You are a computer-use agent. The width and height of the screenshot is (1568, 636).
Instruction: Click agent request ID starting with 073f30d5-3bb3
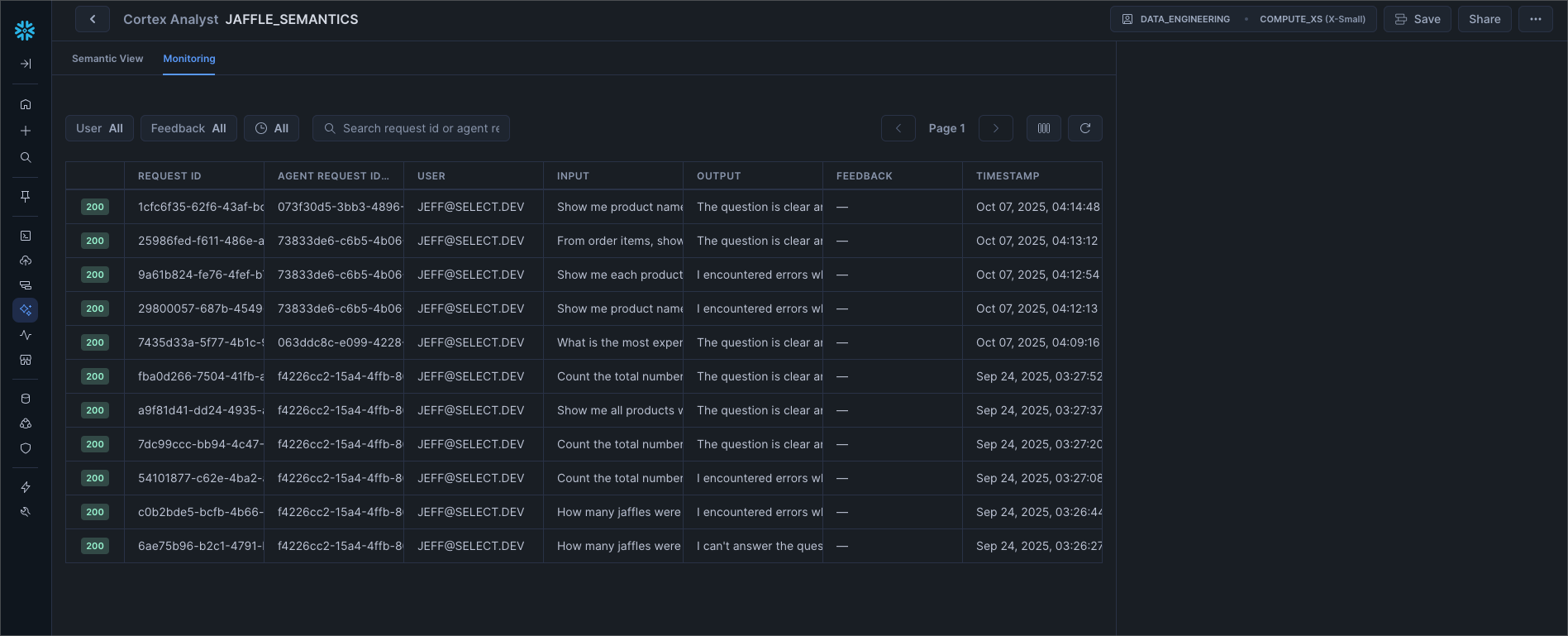(341, 207)
